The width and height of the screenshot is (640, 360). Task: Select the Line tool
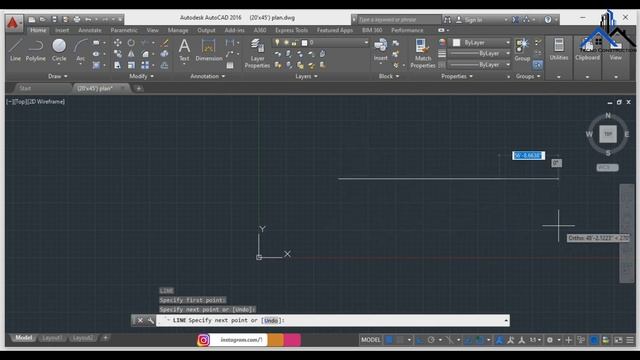pyautogui.click(x=15, y=50)
